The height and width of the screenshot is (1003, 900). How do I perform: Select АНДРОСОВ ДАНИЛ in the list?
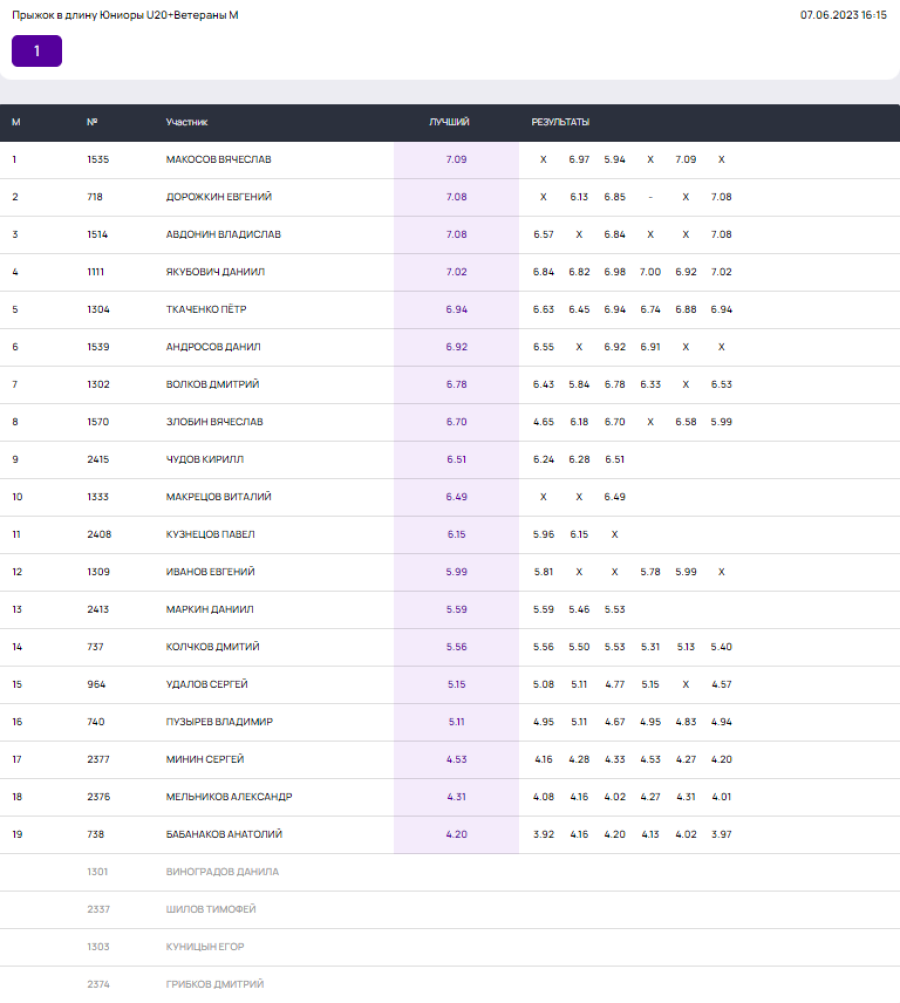click(211, 347)
